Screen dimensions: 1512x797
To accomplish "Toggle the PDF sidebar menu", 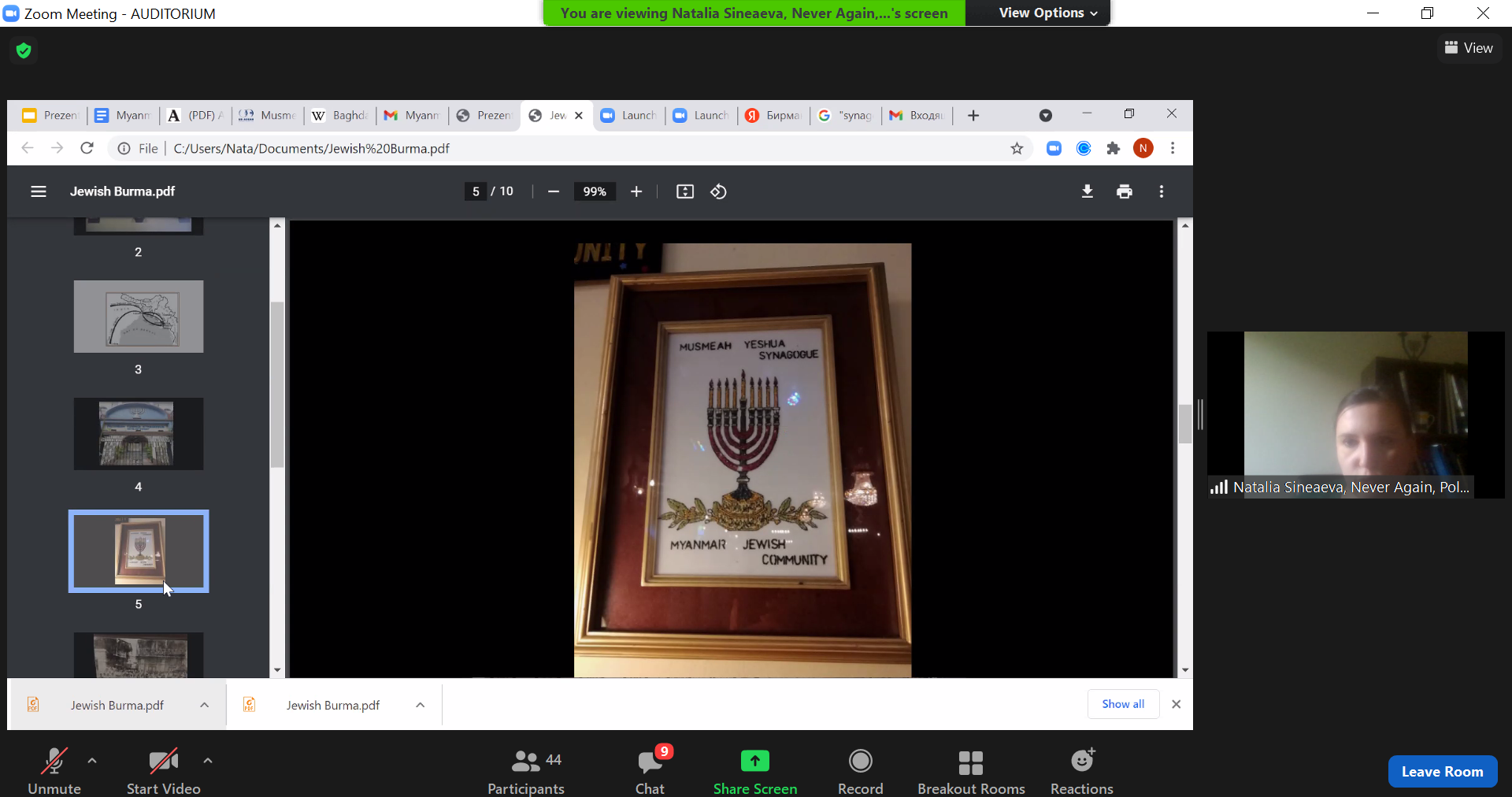I will click(39, 191).
